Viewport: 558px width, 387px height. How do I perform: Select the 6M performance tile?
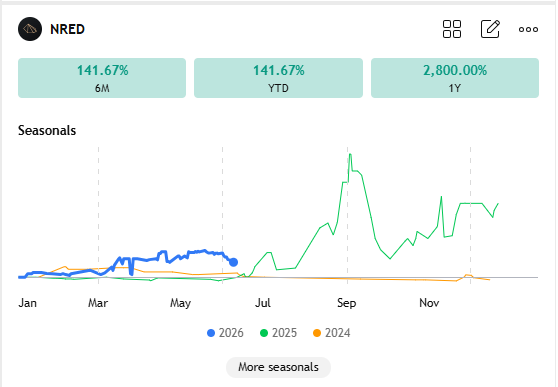point(102,78)
